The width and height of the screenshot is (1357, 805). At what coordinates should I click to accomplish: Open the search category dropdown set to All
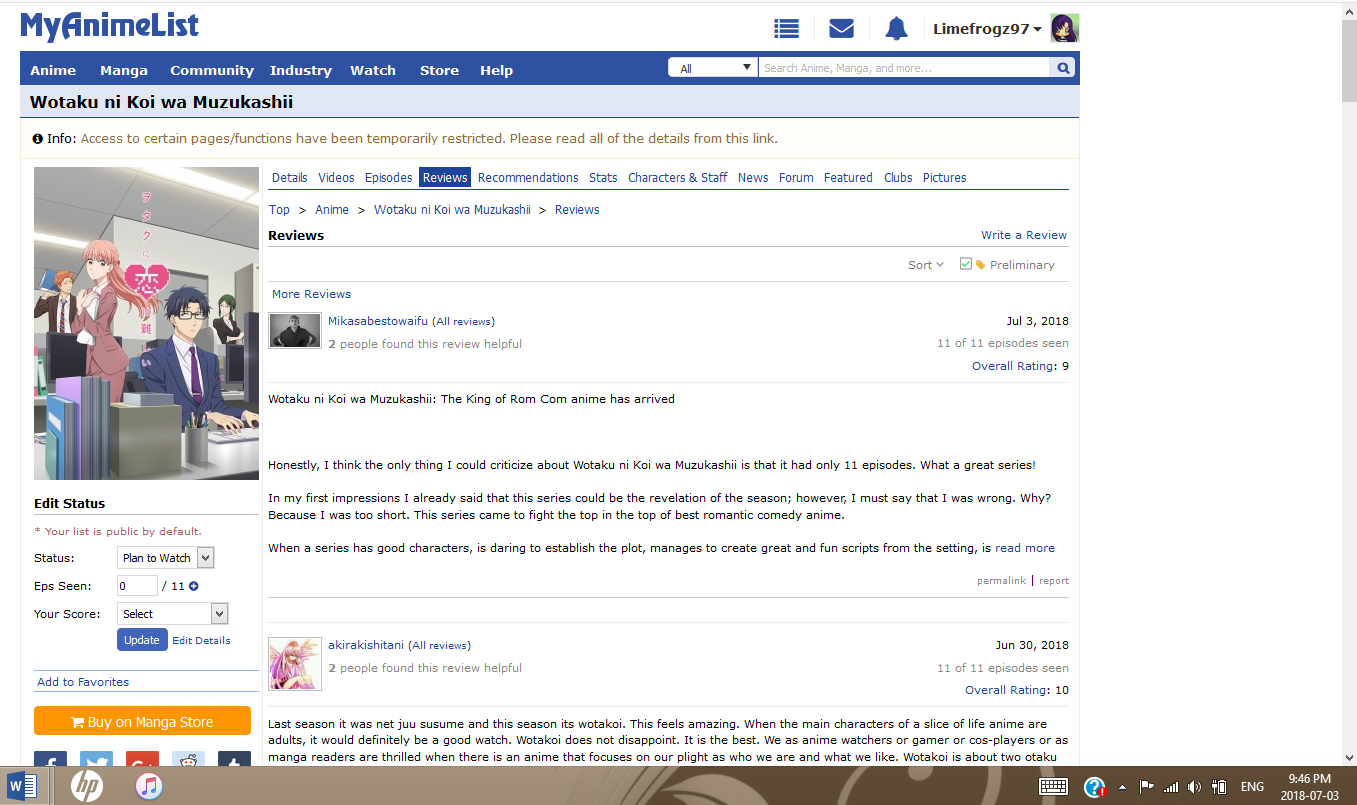714,68
